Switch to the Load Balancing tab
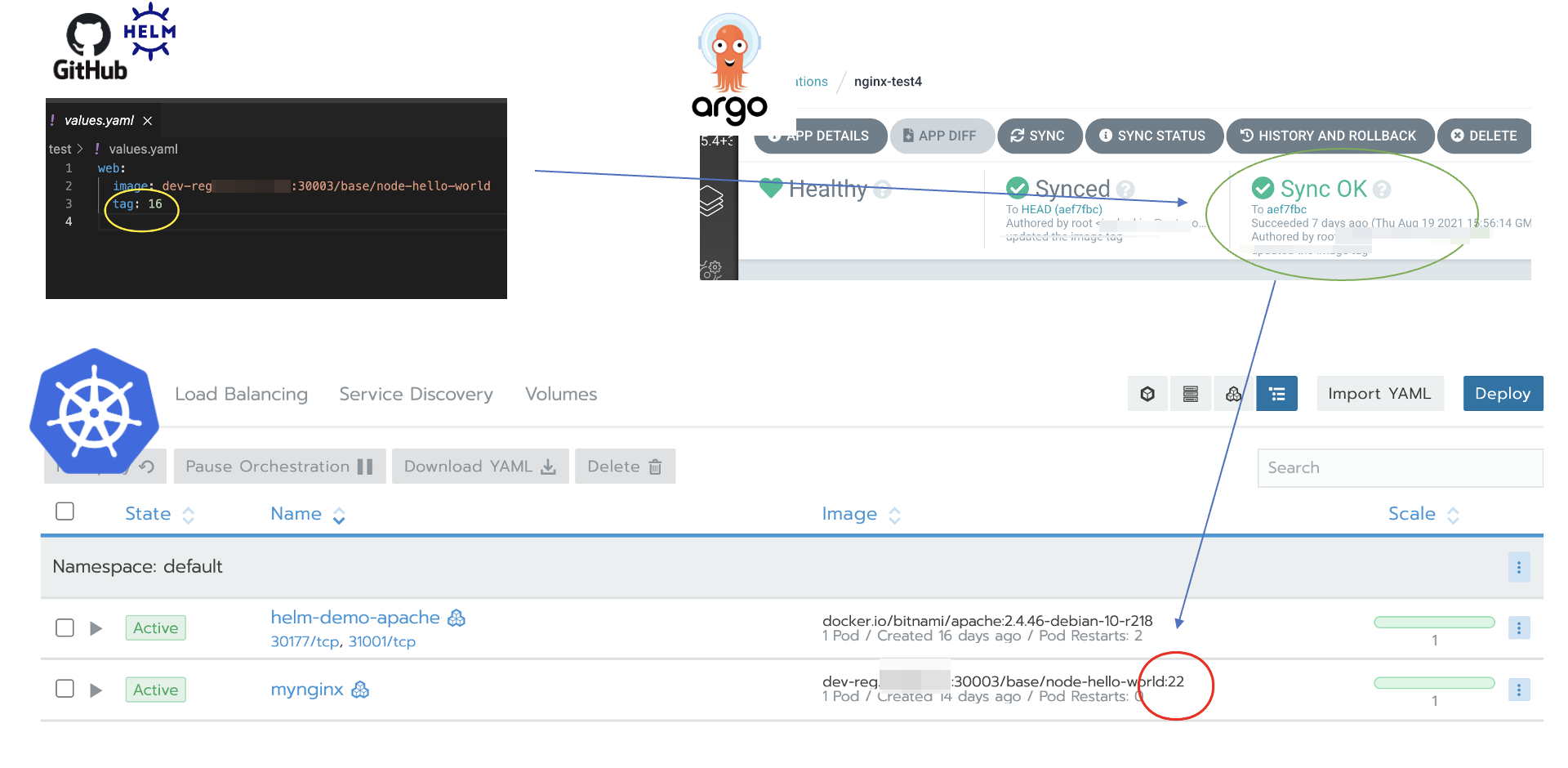1568x768 pixels. (241, 394)
